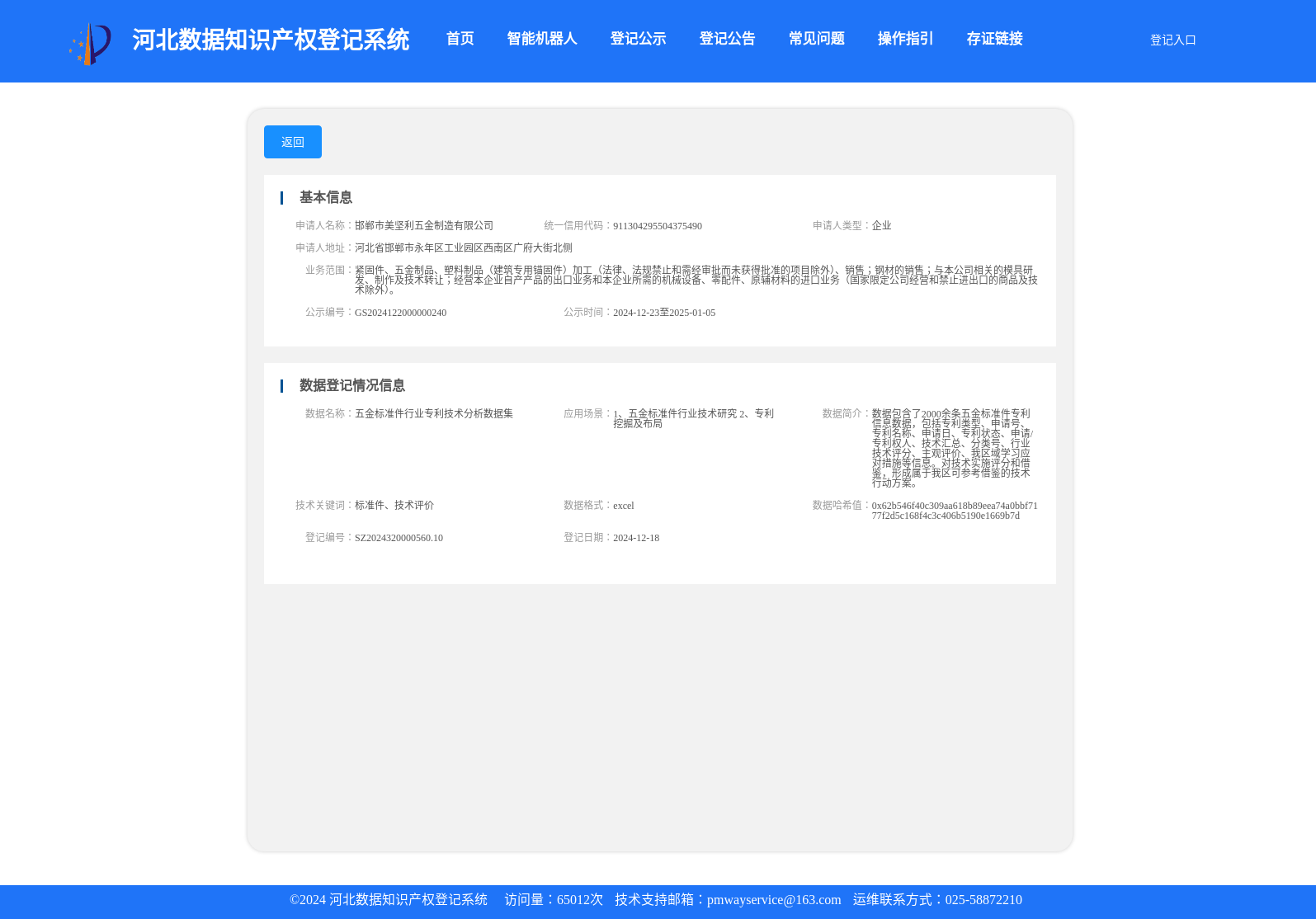Select the data hash value 0x62b546f40c...

[955, 511]
